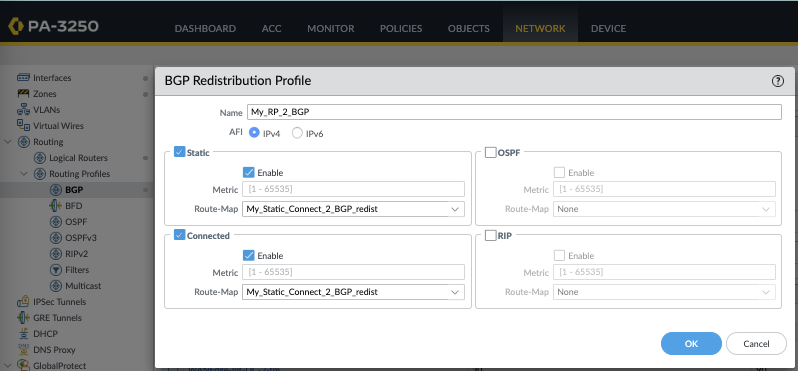Switch to the POLICIES tab
798x371 pixels.
click(x=401, y=28)
